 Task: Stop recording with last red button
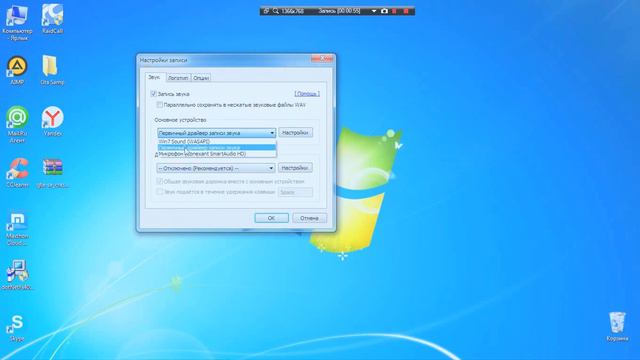[406, 11]
